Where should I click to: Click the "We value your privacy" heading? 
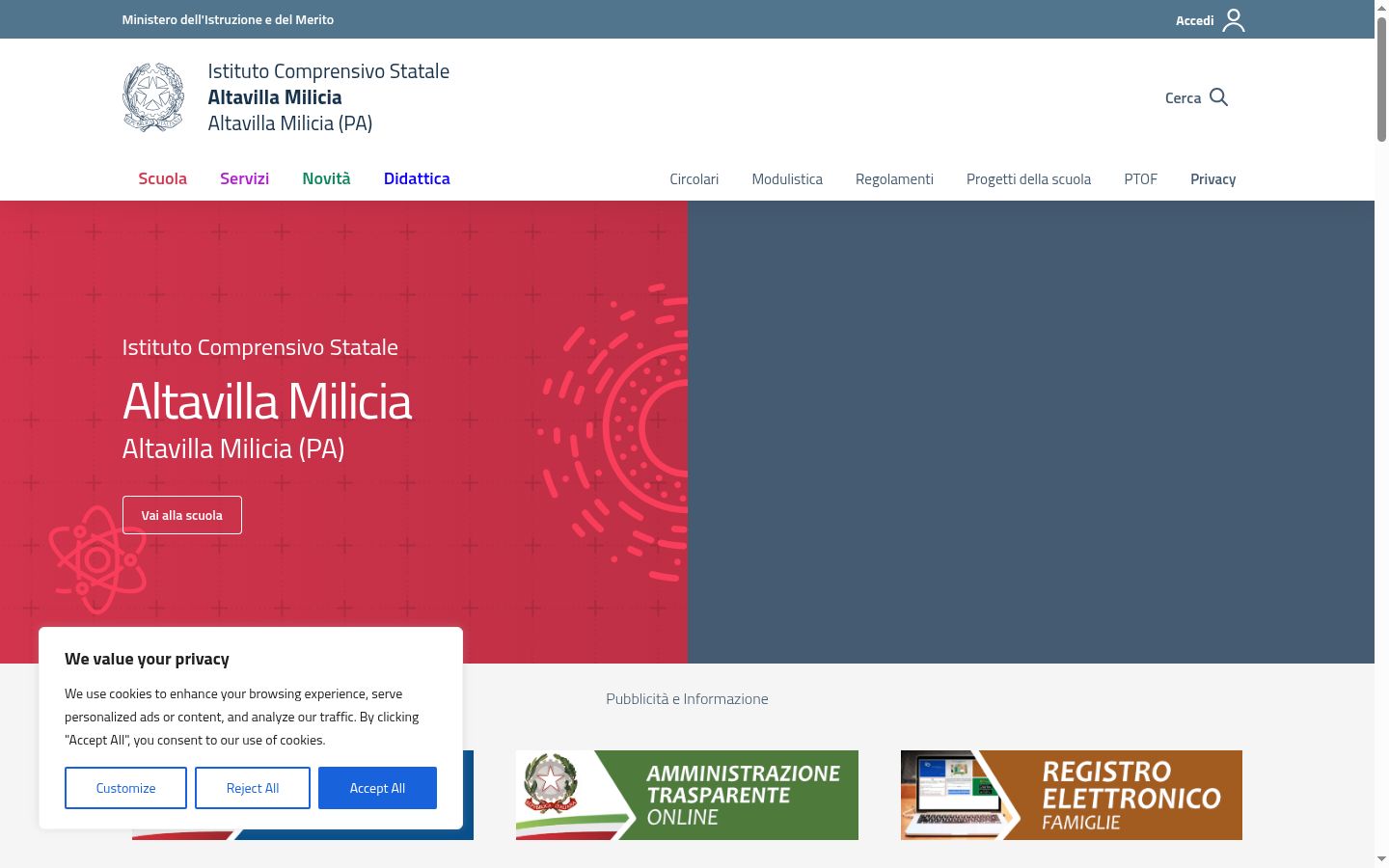tap(147, 659)
